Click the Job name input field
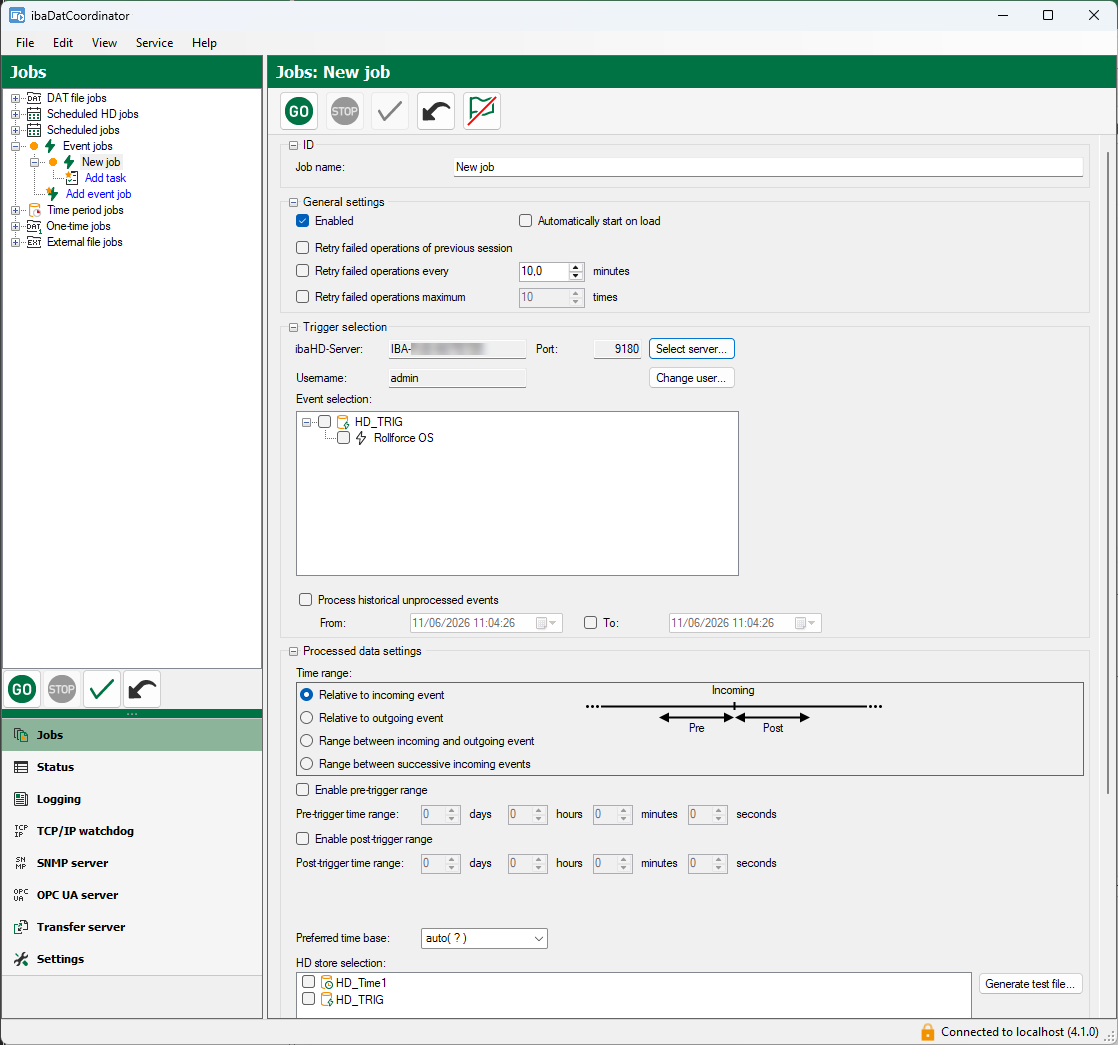Image resolution: width=1118 pixels, height=1045 pixels. (x=769, y=167)
